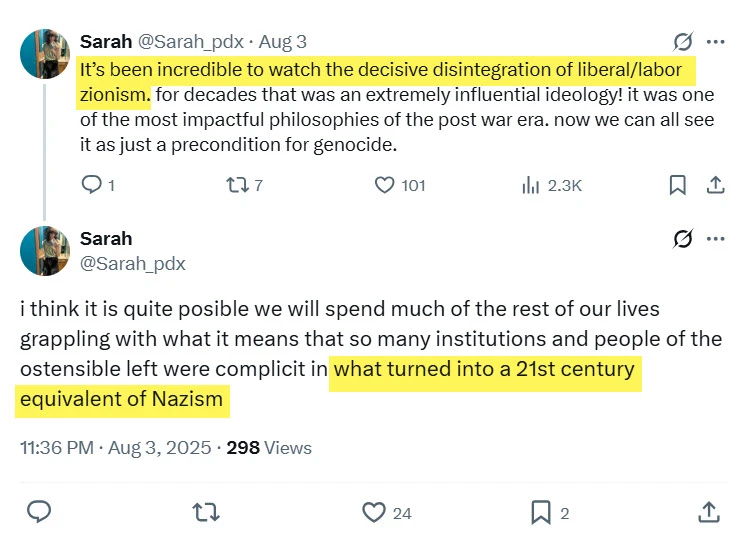Repost the second tweet
Screen dimensions: 746x541
pos(206,513)
